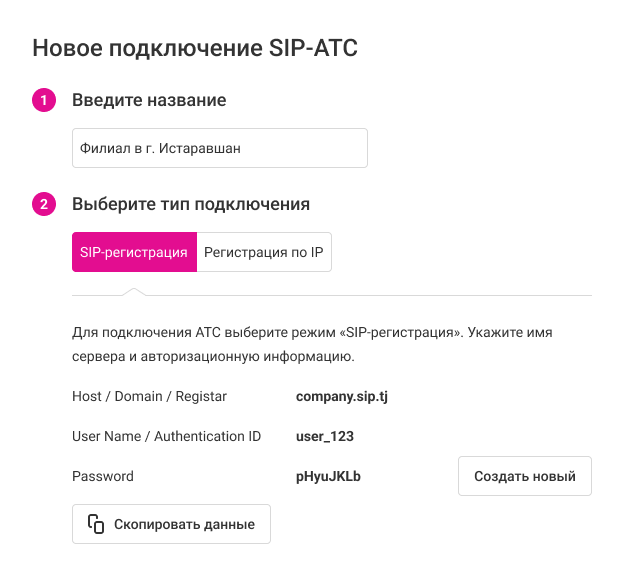This screenshot has height=568, width=624.
Task: Click the Филиал в г. Истаравшан text
Action: tap(160, 148)
